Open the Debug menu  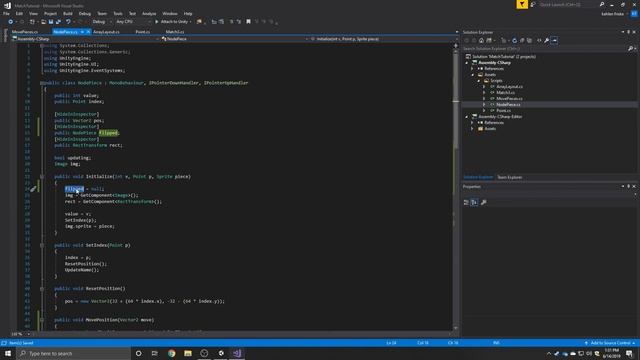coord(85,13)
